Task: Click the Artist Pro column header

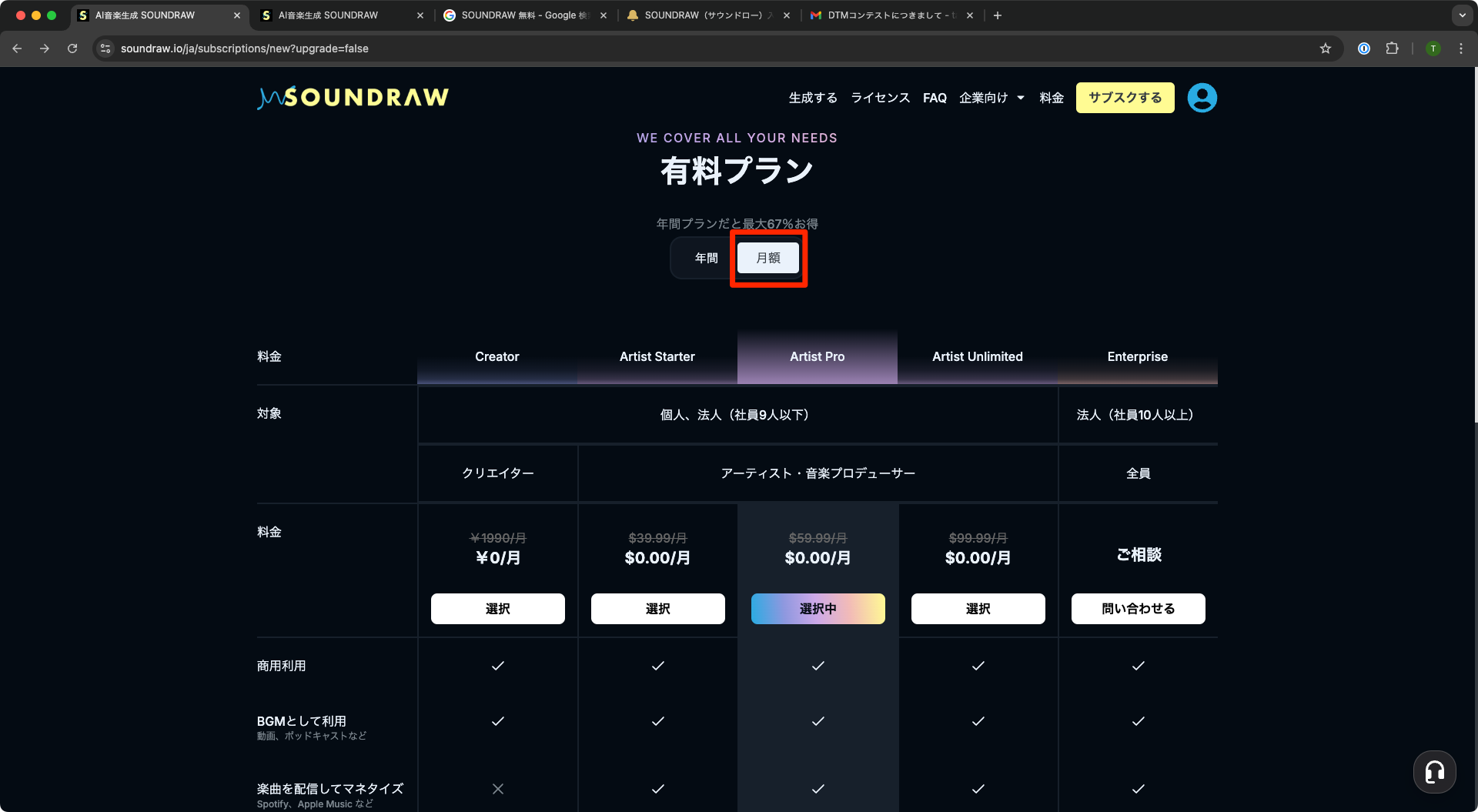Action: [818, 356]
